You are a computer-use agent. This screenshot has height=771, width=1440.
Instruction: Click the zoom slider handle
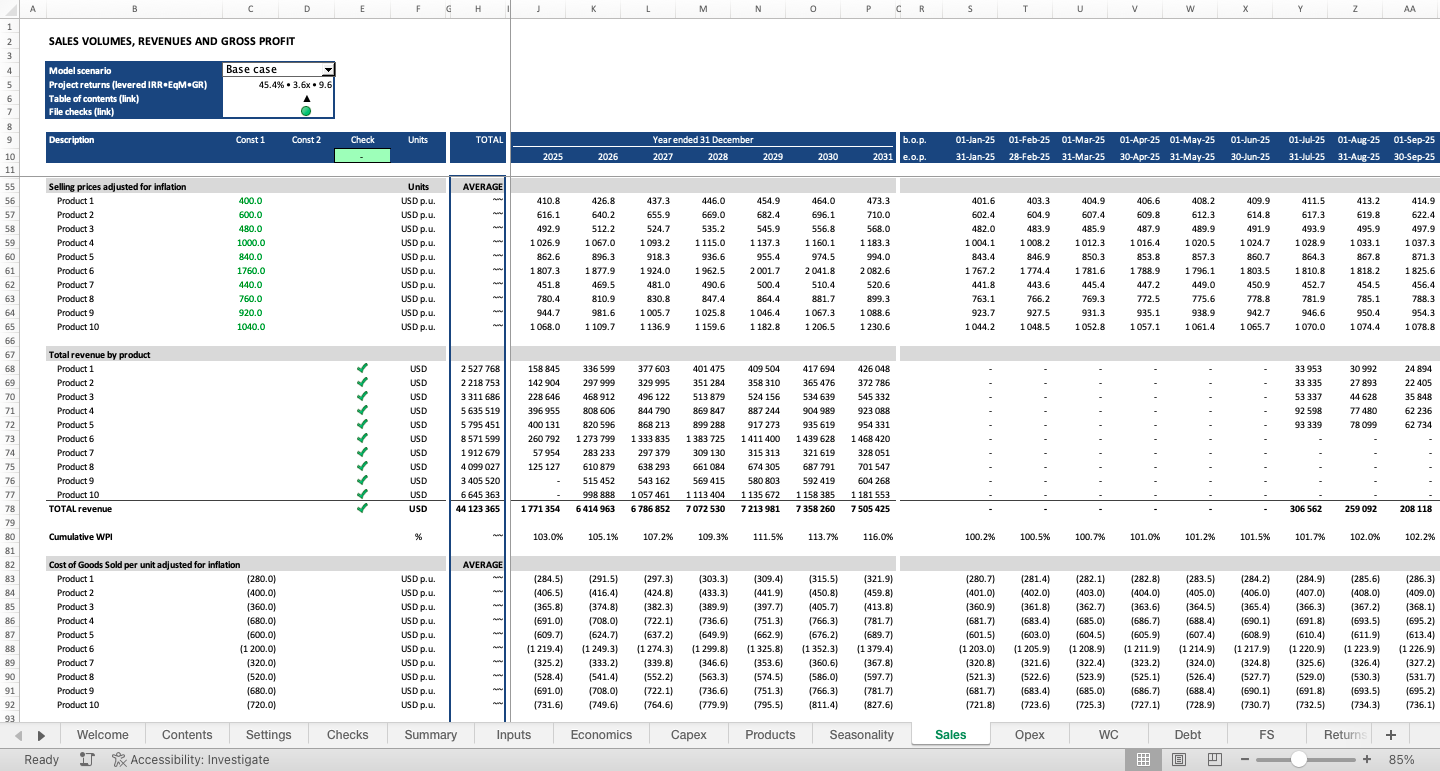pos(1298,760)
